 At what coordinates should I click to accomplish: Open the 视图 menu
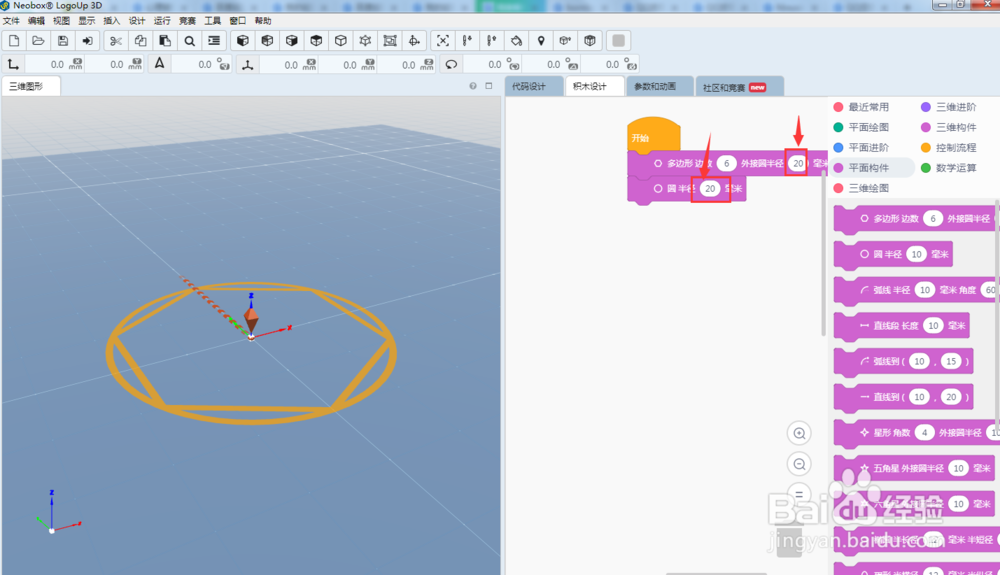tap(61, 21)
